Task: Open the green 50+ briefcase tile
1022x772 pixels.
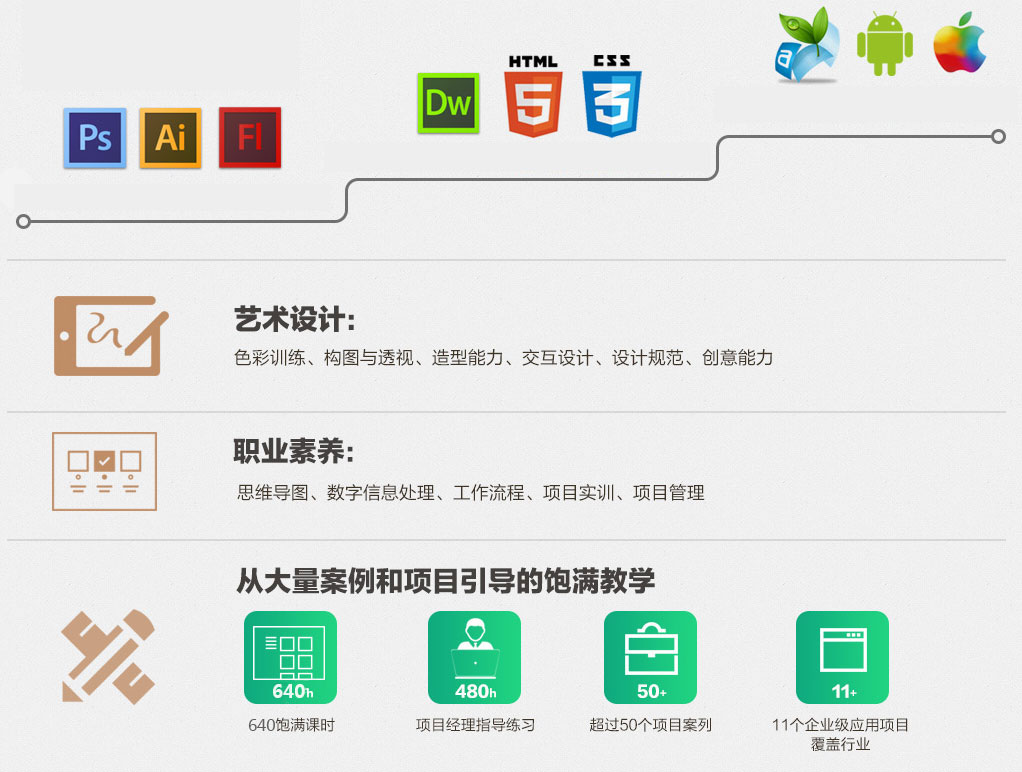Action: click(x=650, y=657)
